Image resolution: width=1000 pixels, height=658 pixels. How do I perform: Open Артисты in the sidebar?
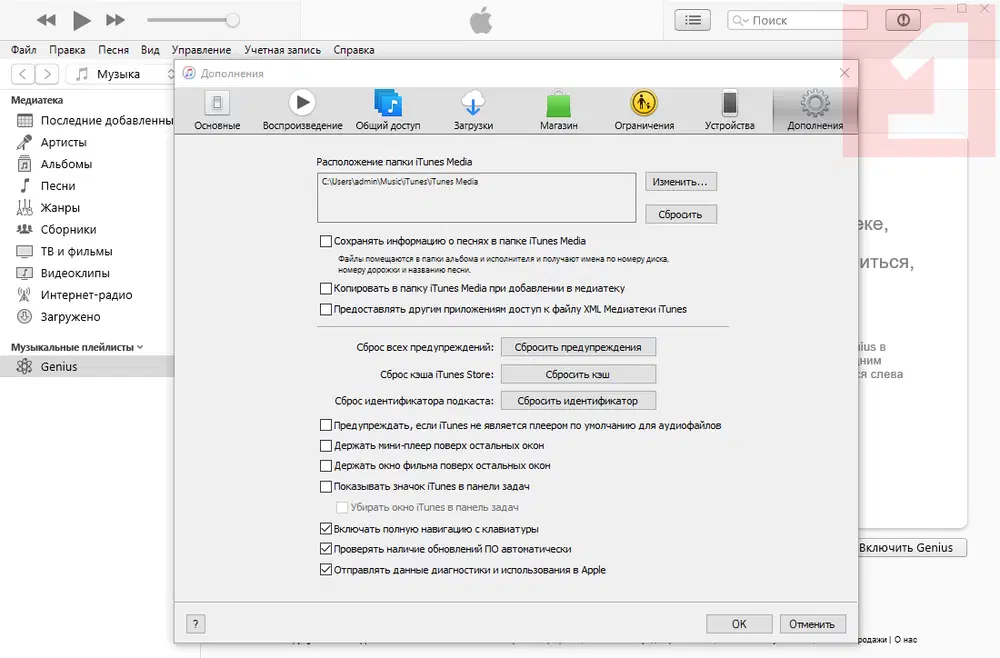[x=87, y=142]
